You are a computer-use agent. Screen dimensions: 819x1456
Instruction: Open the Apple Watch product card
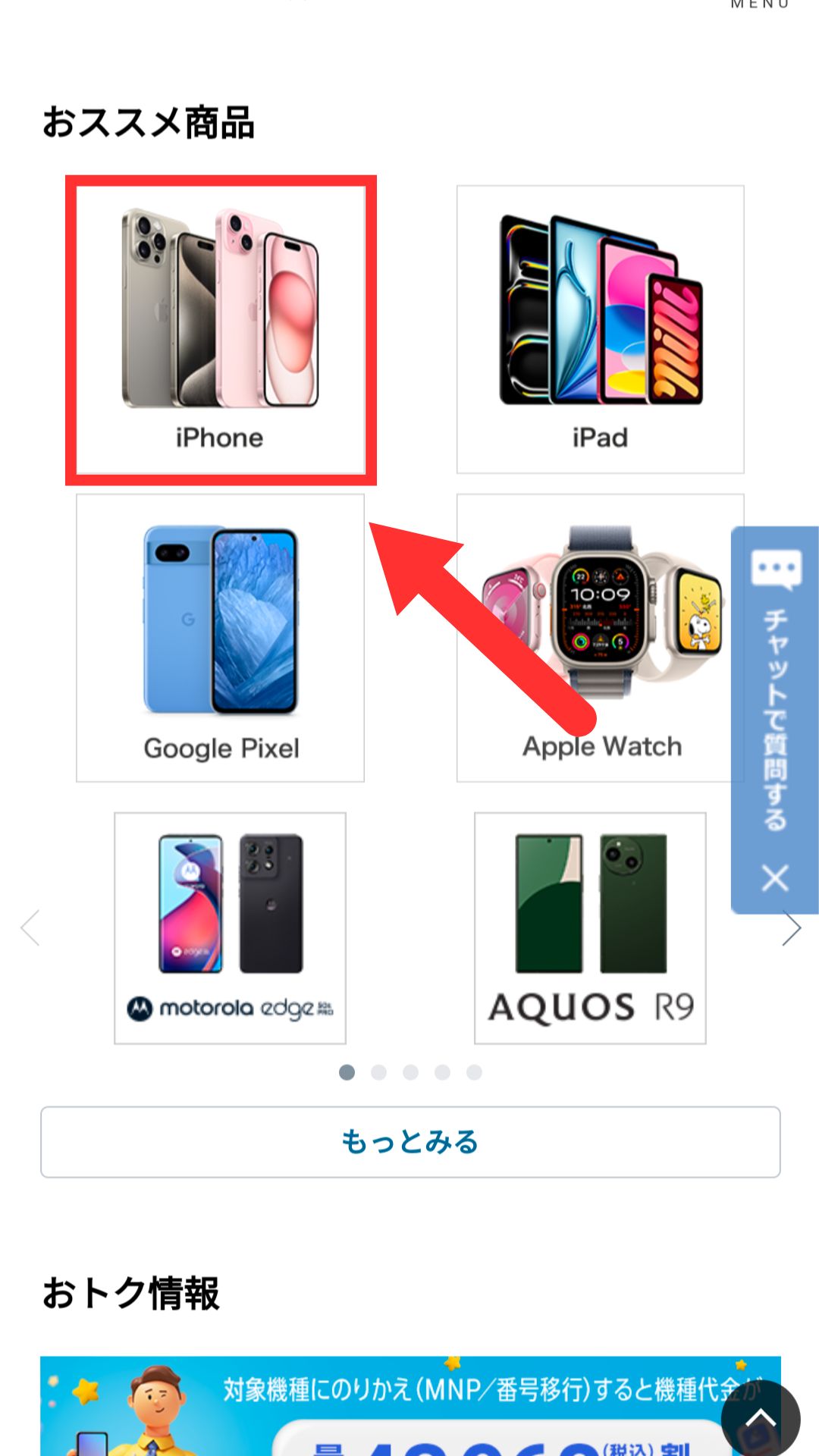coord(600,638)
